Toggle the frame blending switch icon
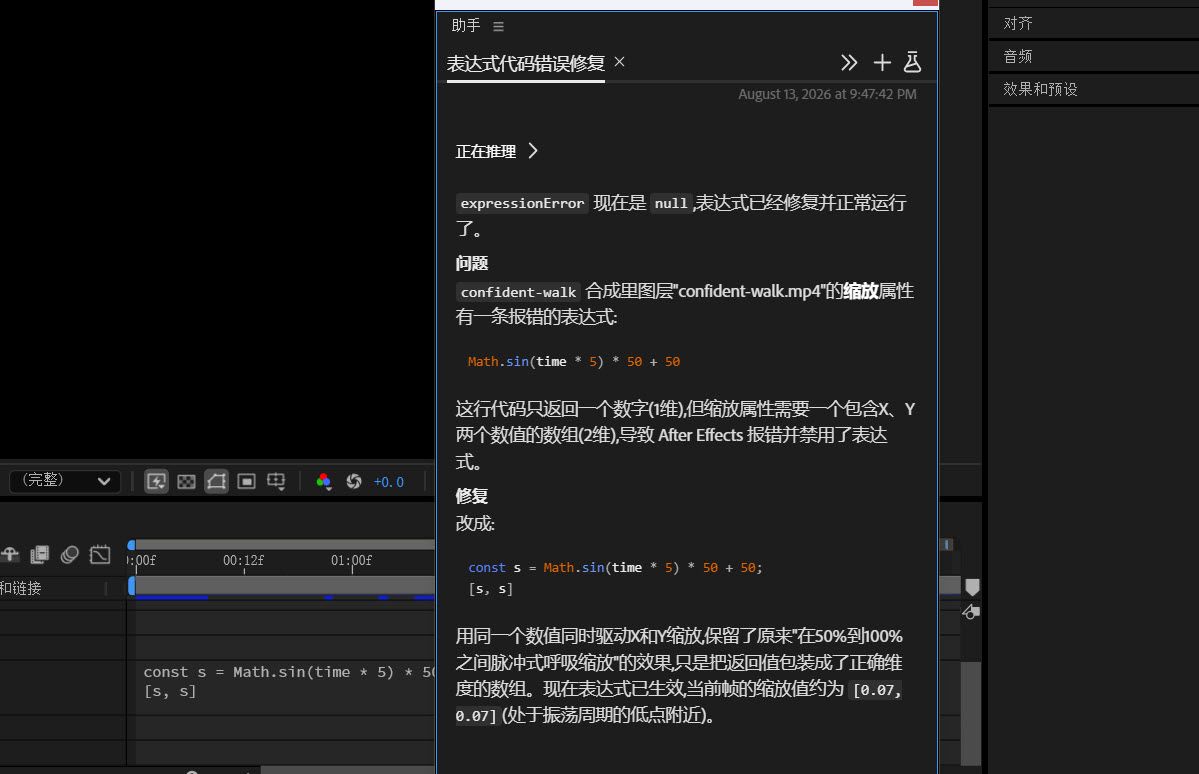1199x774 pixels. point(40,554)
